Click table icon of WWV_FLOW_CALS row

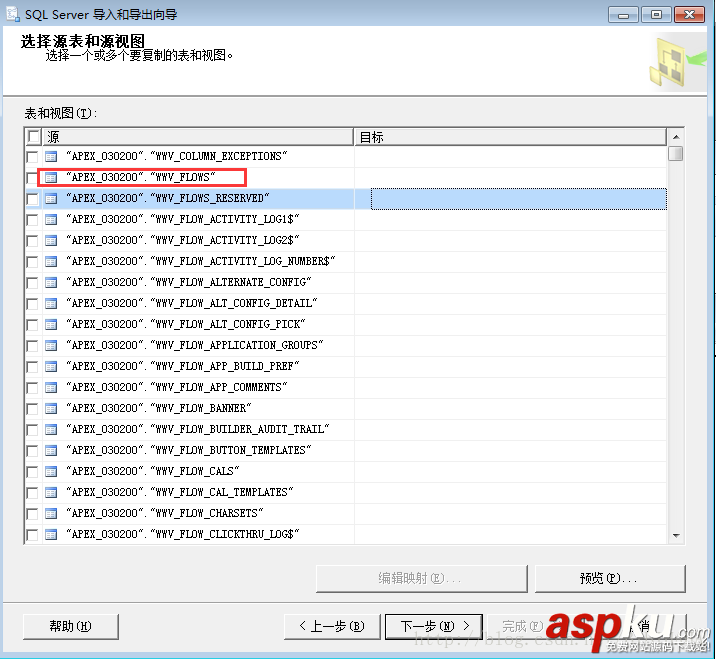pyautogui.click(x=51, y=472)
